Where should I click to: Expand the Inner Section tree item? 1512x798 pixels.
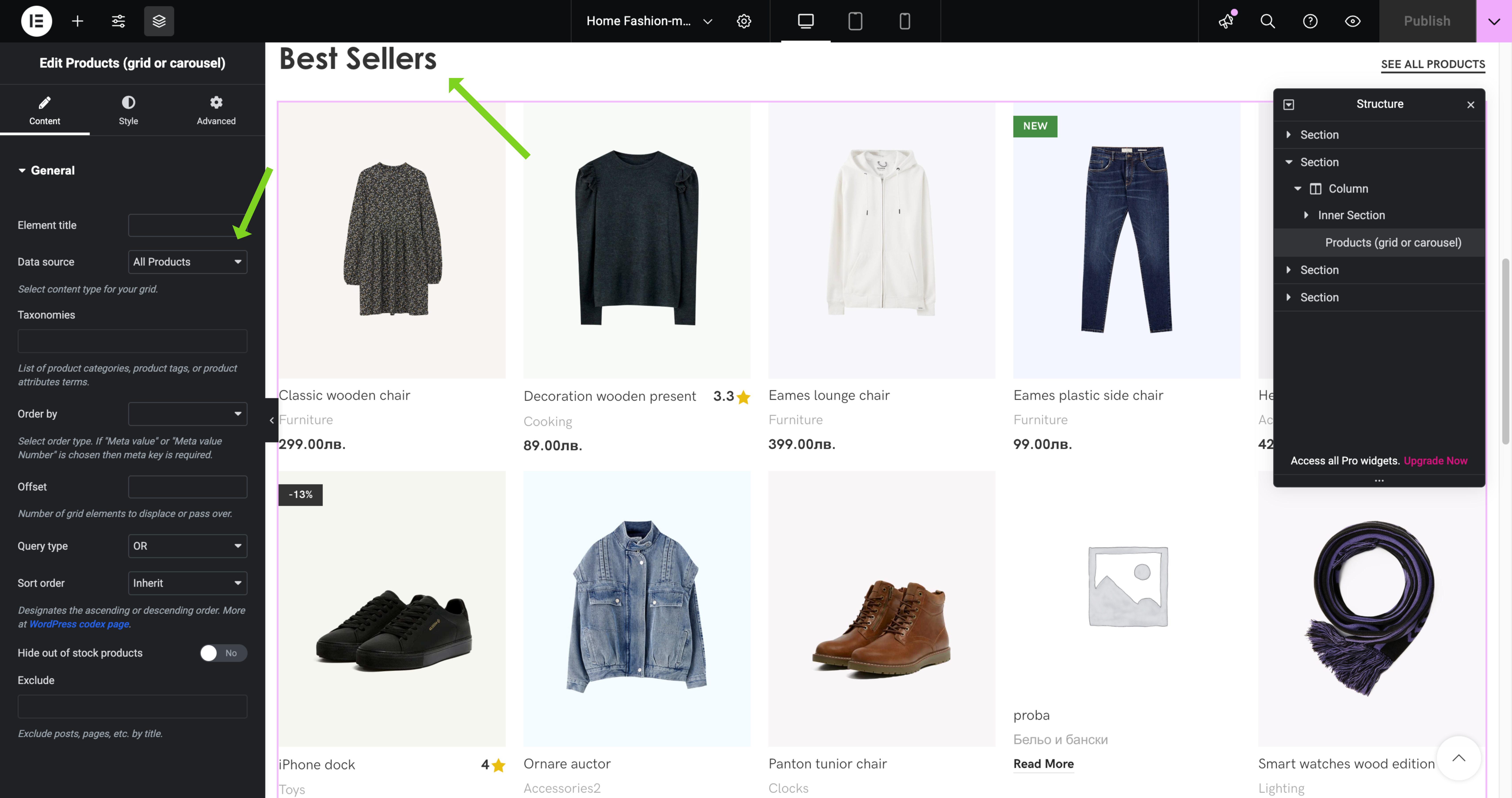[1306, 215]
